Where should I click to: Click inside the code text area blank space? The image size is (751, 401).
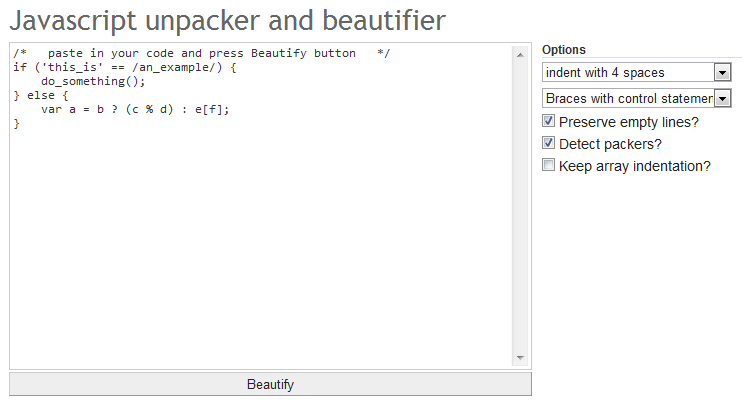pos(261,240)
